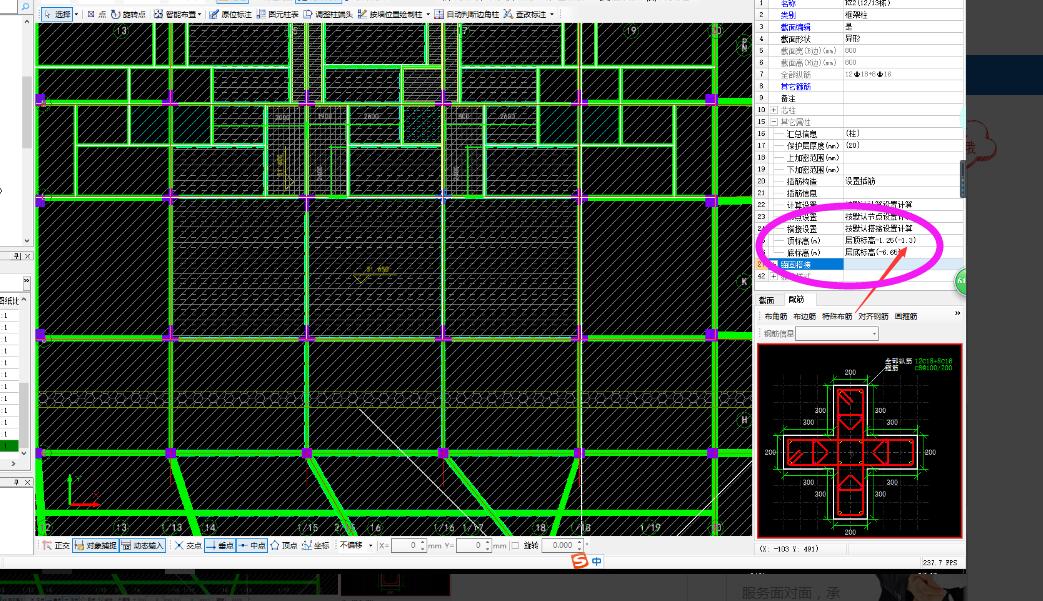Image resolution: width=1043 pixels, height=601 pixels.
Task: Click the 原位标注 in-place annotation tool
Action: pos(230,14)
